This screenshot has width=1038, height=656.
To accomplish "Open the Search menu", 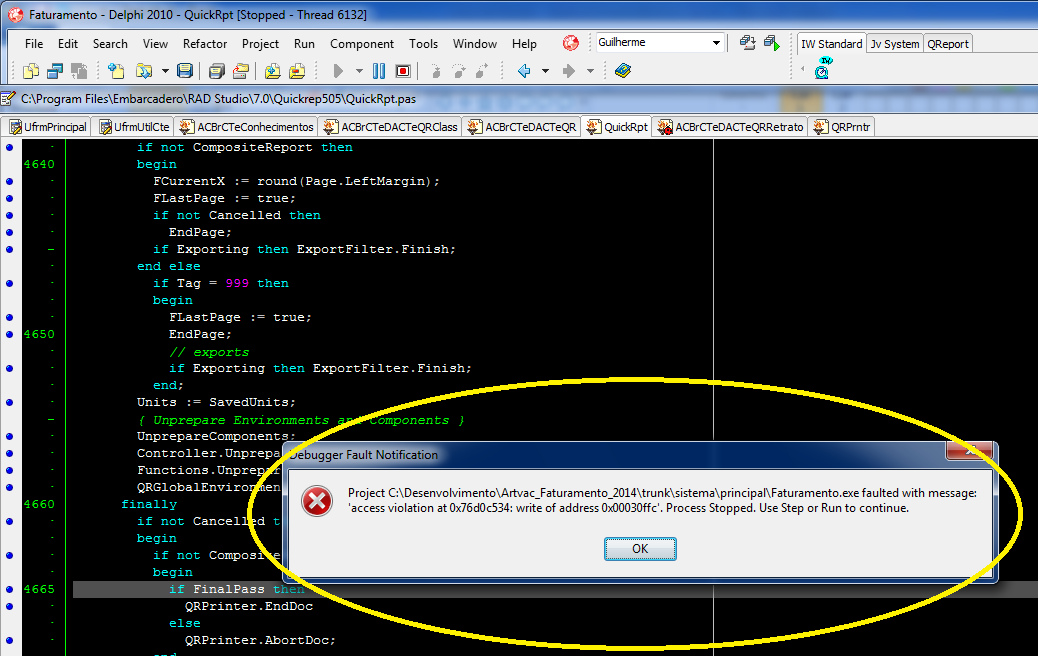I will (110, 44).
